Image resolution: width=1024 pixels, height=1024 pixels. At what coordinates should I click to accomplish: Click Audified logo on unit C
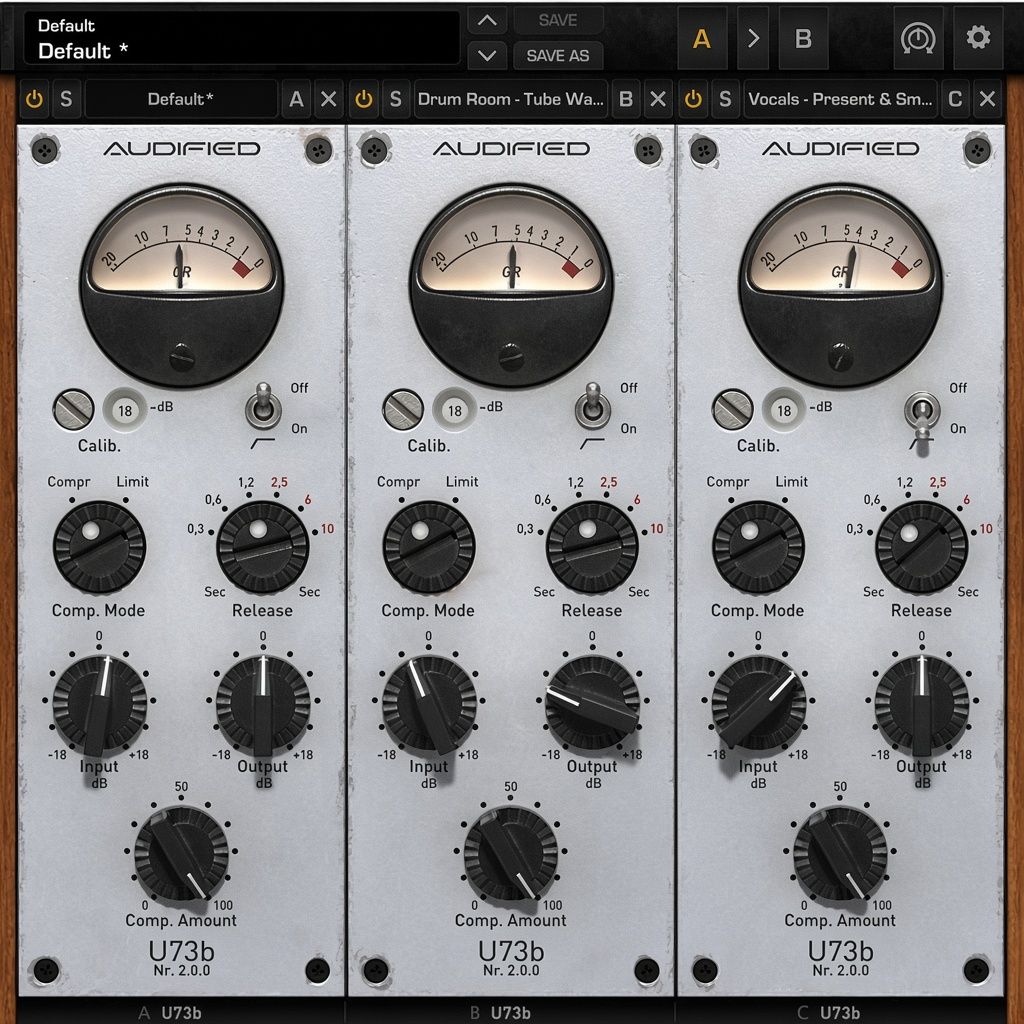click(x=840, y=149)
